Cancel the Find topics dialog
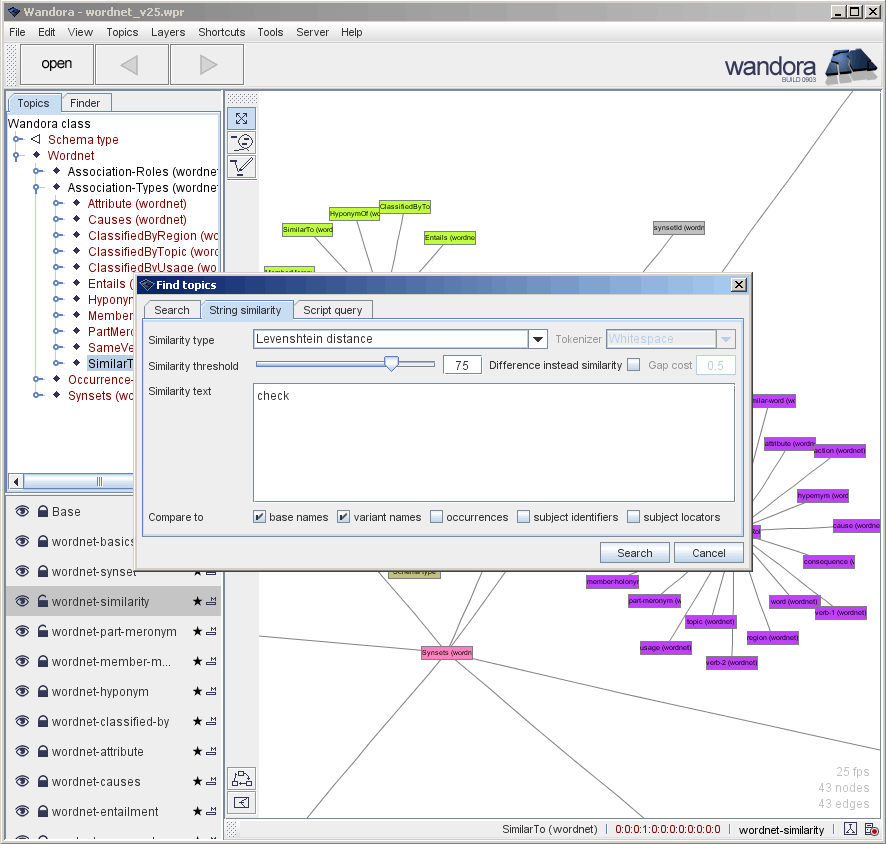886x844 pixels. [x=709, y=552]
